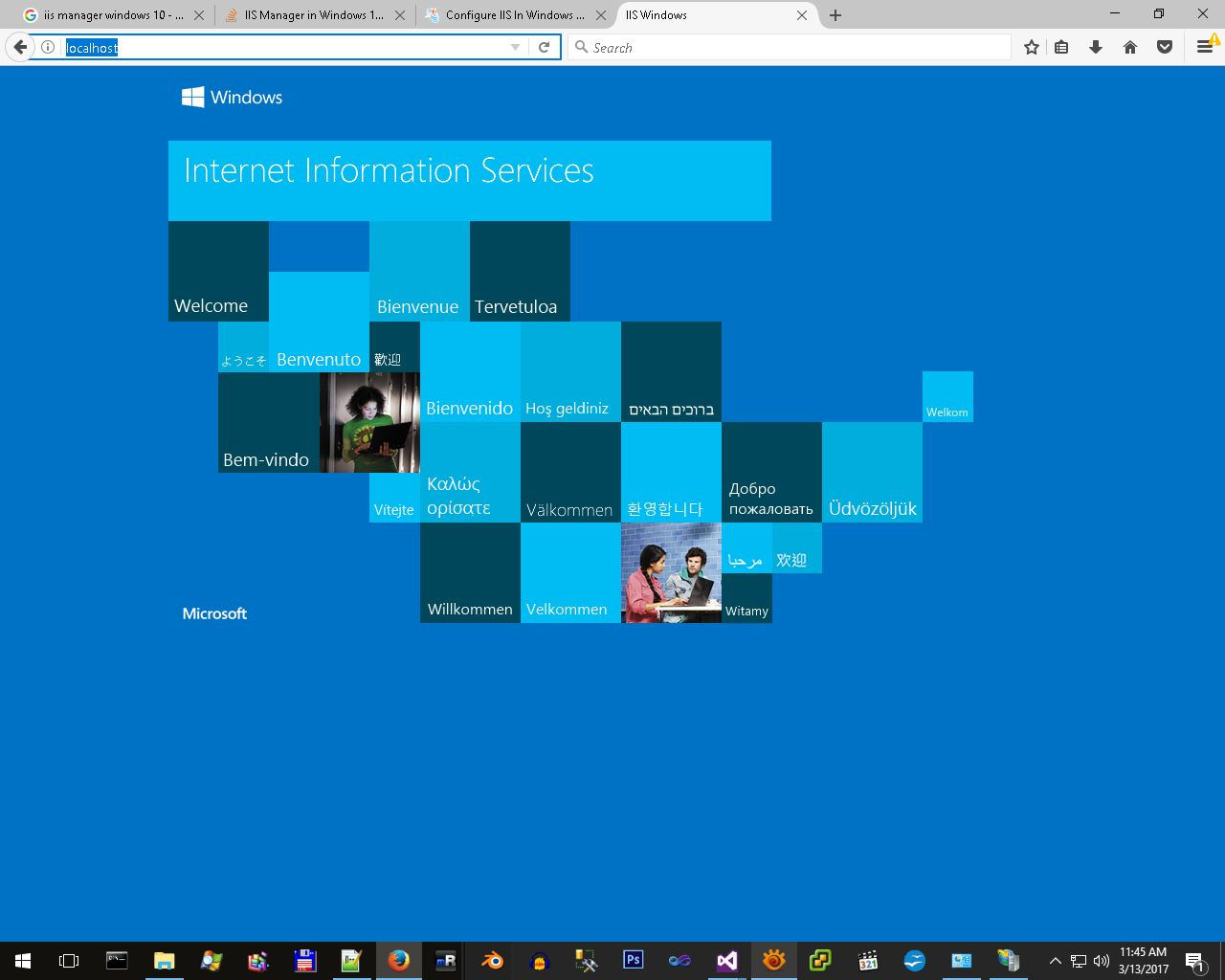The width and height of the screenshot is (1225, 980).
Task: Click the Internet Information Services banner
Action: (x=470, y=181)
